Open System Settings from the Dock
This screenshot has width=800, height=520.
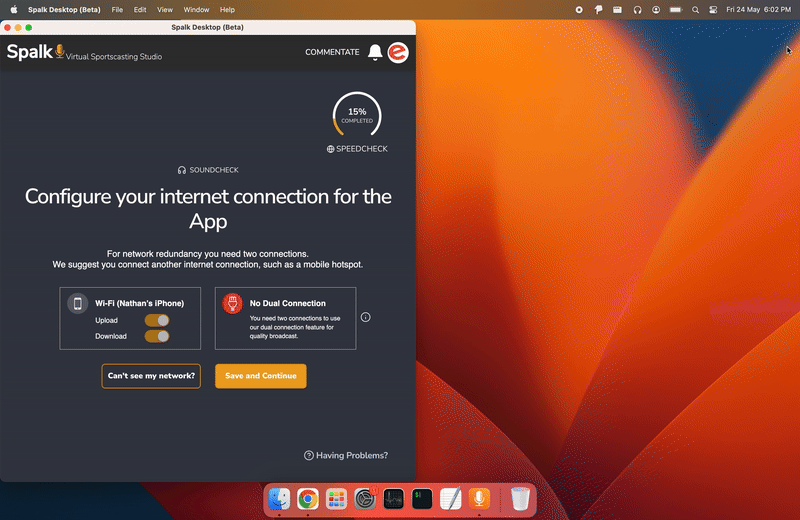[x=365, y=499]
